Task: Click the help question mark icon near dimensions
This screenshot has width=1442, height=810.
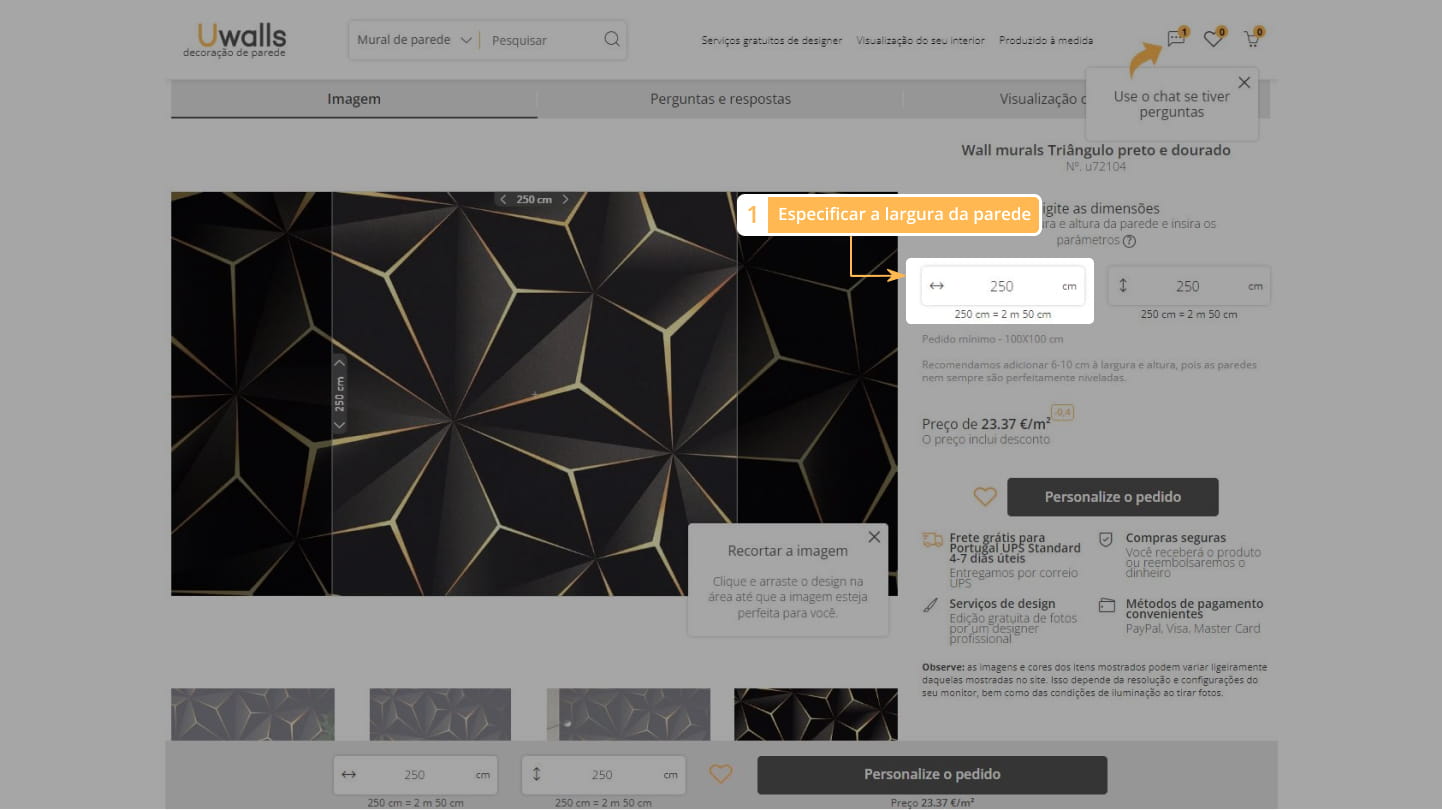Action: pos(1129,241)
